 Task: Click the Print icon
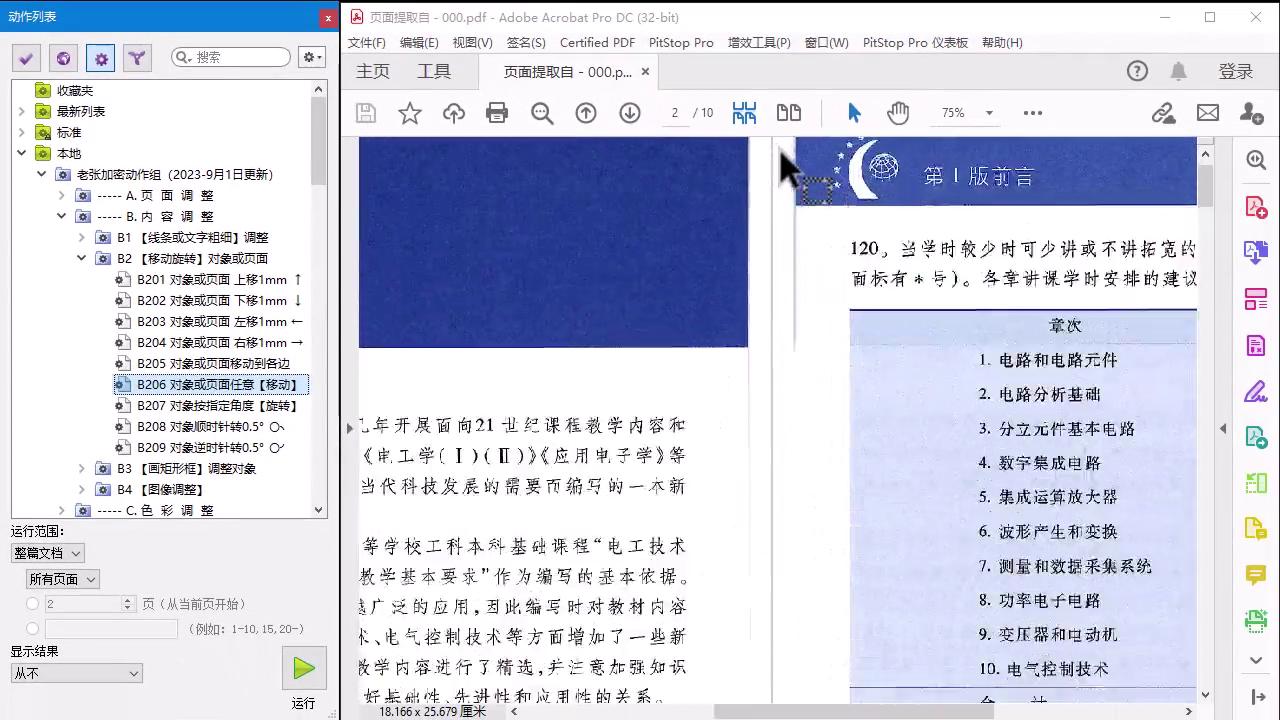point(497,112)
